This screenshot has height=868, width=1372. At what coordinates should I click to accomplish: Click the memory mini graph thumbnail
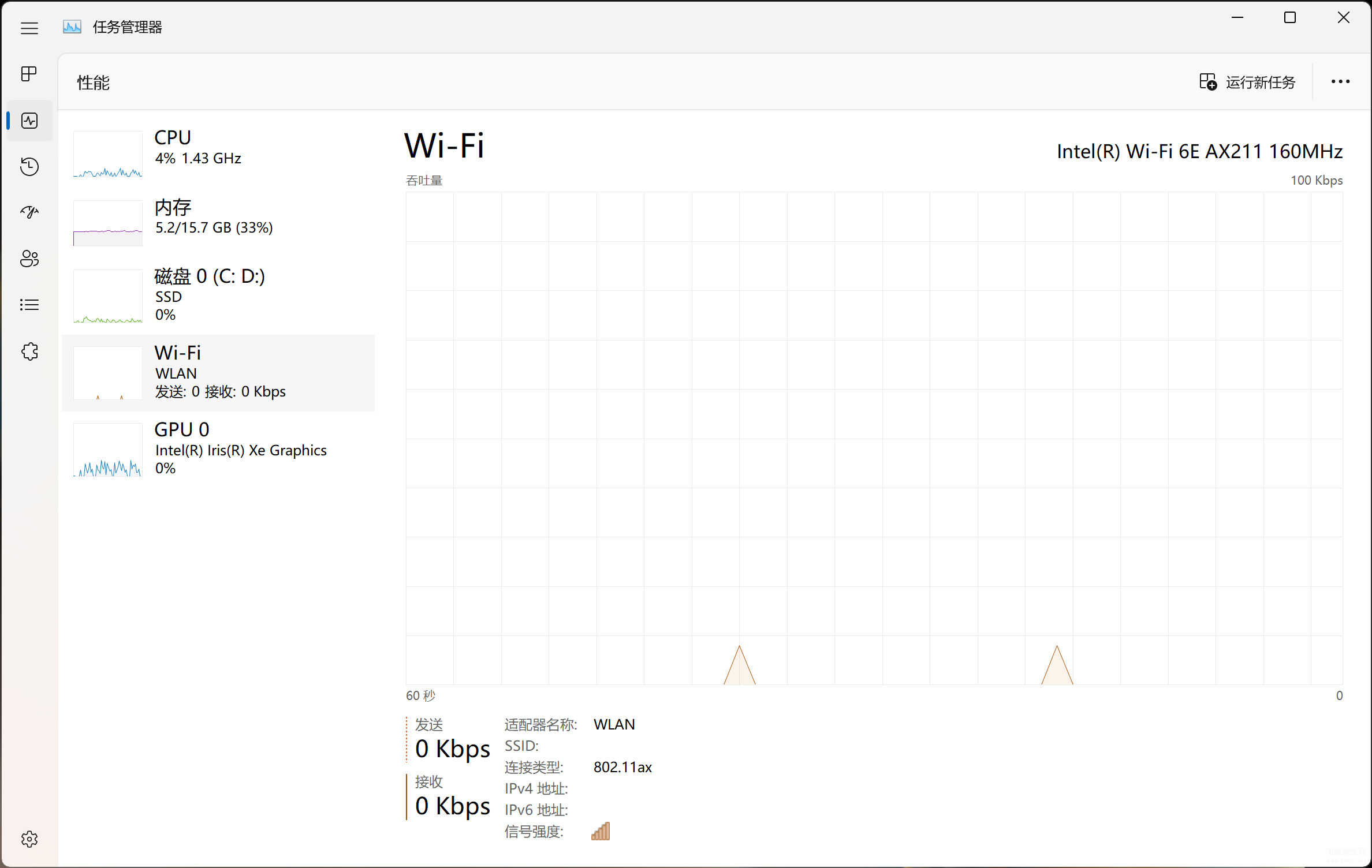(x=108, y=223)
